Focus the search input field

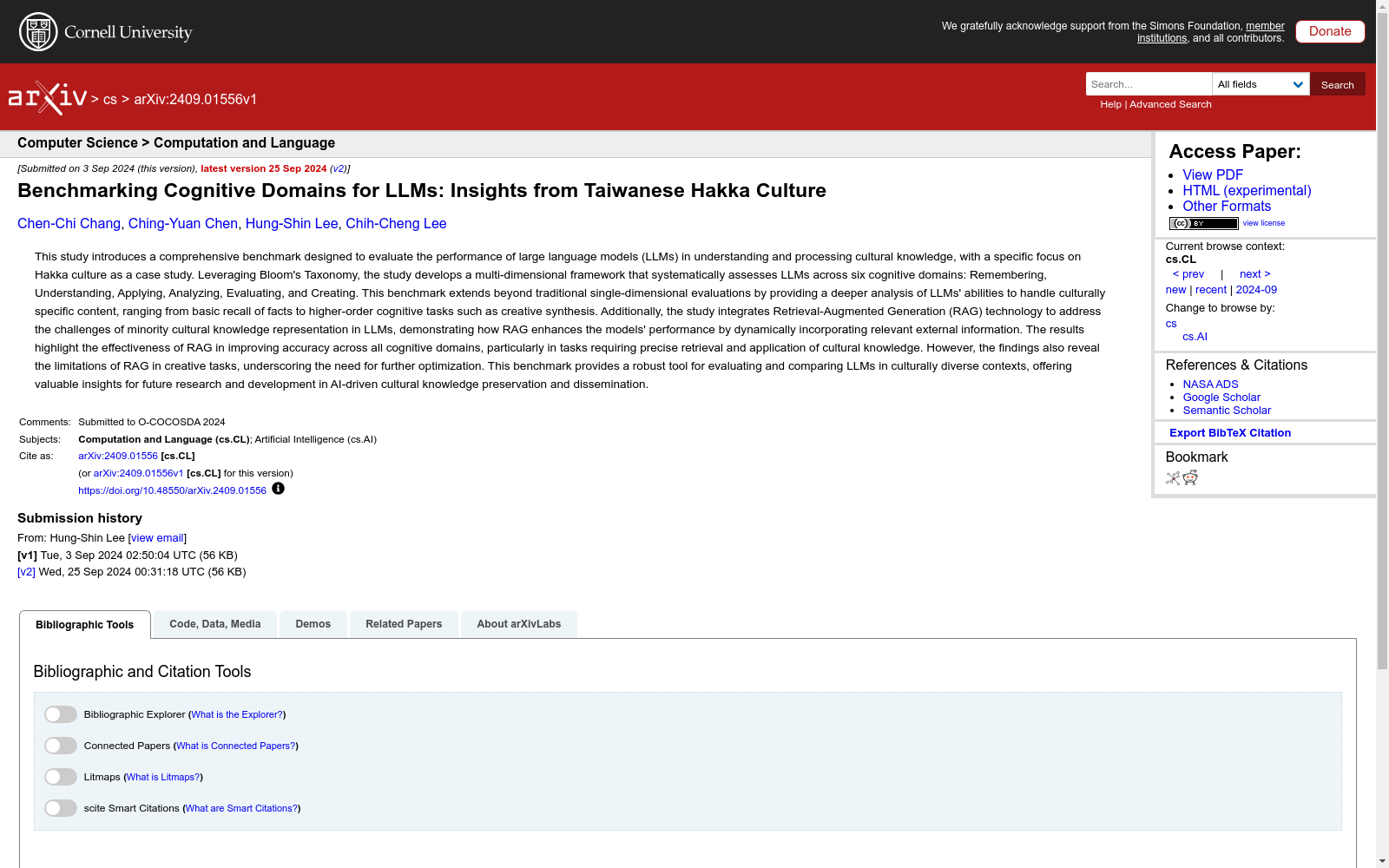click(1149, 84)
